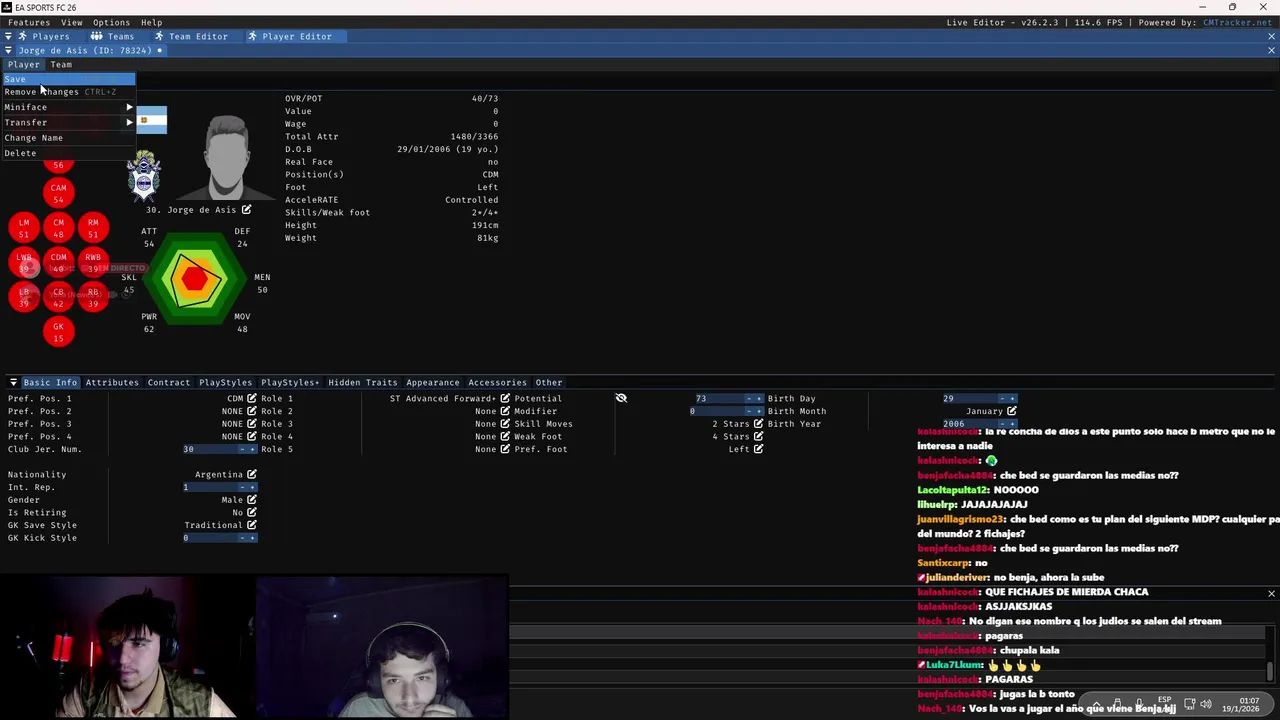The width and height of the screenshot is (1280, 720).
Task: Open the CMTracker.net link
Action: pyautogui.click(x=1237, y=23)
